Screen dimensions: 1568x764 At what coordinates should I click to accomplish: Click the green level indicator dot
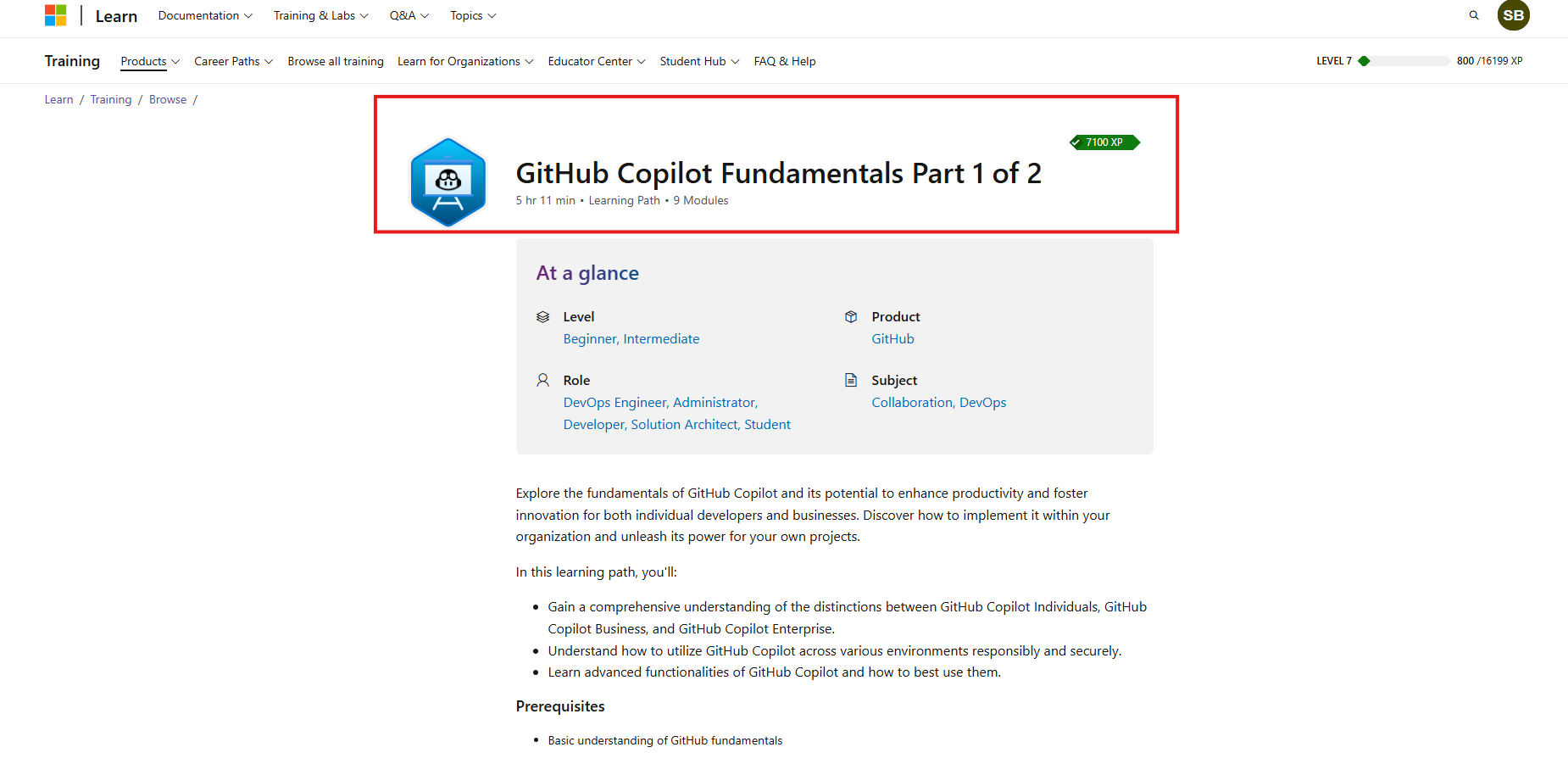point(1364,60)
